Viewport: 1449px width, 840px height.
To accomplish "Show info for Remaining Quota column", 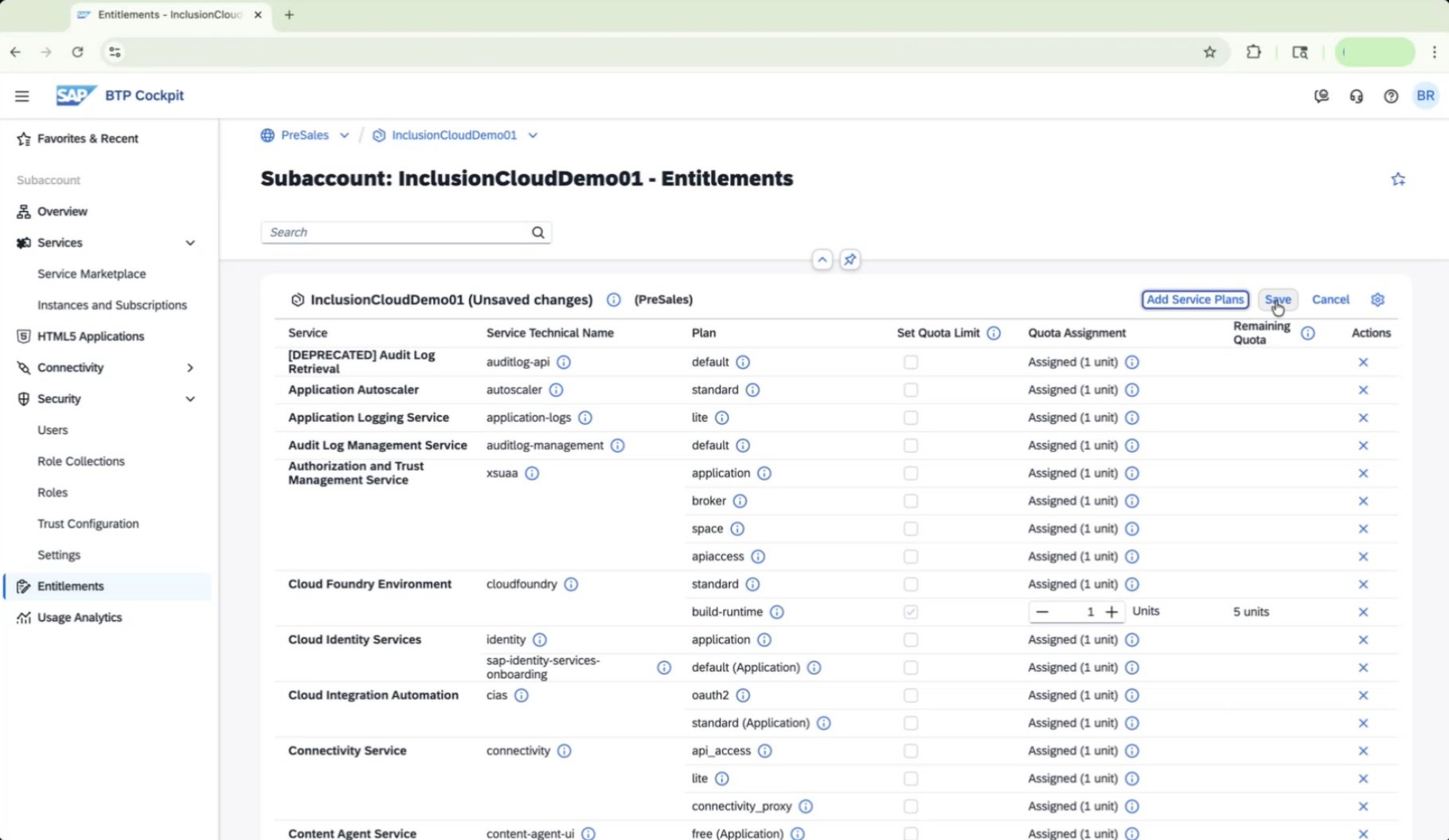I will coord(1308,333).
